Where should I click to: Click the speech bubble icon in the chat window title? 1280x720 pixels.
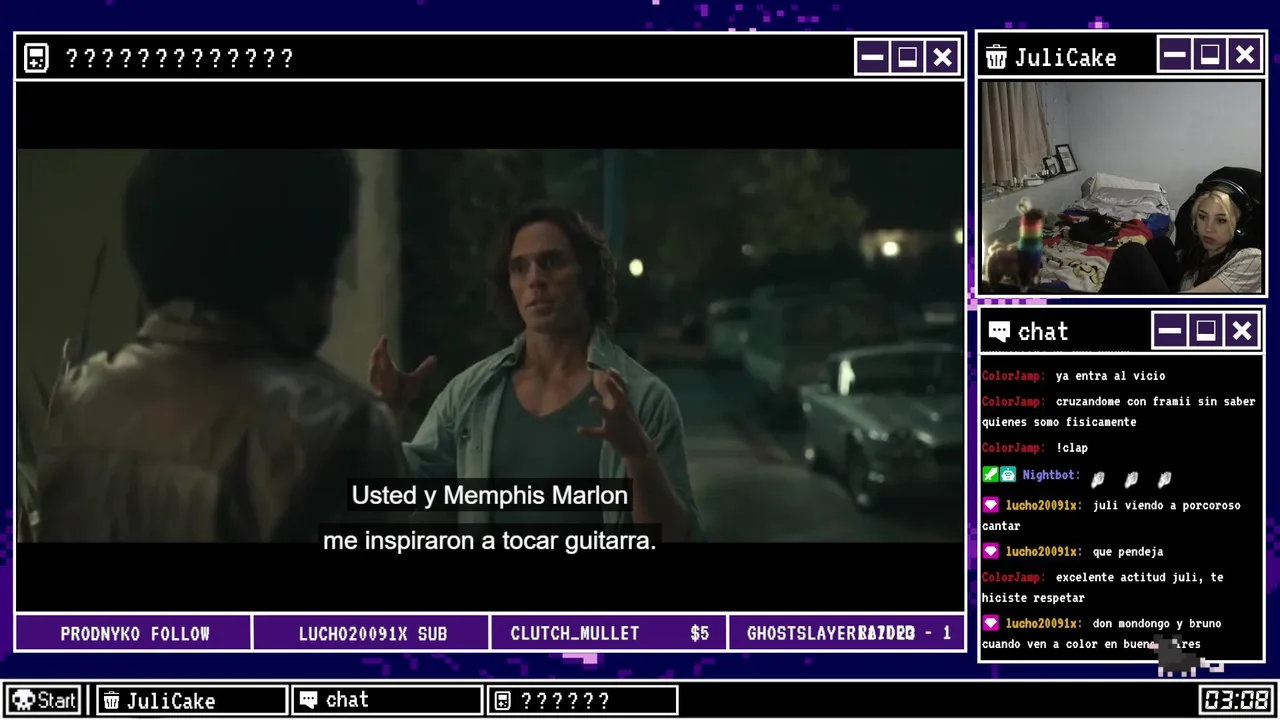click(999, 331)
